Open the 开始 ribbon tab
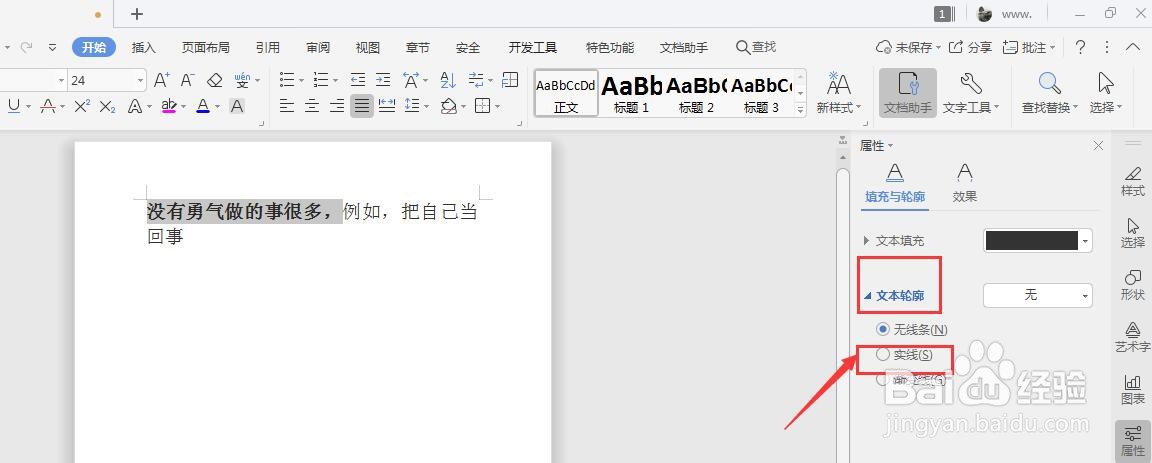The image size is (1152, 463). [93, 48]
